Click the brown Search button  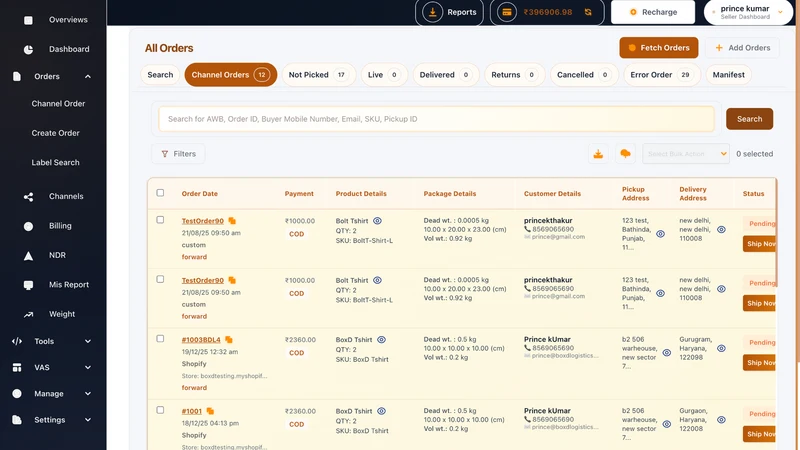[x=749, y=119]
